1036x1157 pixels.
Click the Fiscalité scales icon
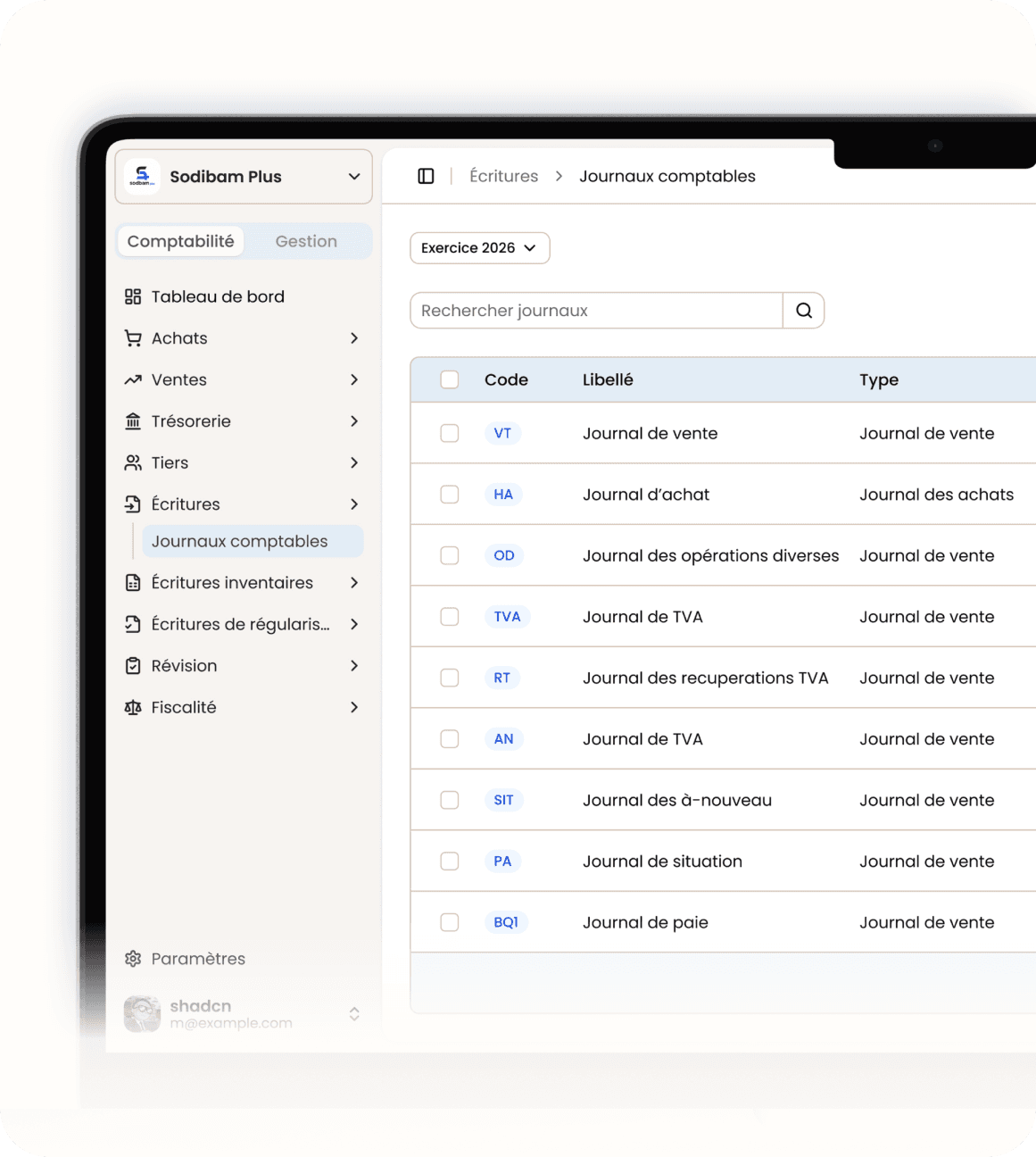click(x=133, y=707)
